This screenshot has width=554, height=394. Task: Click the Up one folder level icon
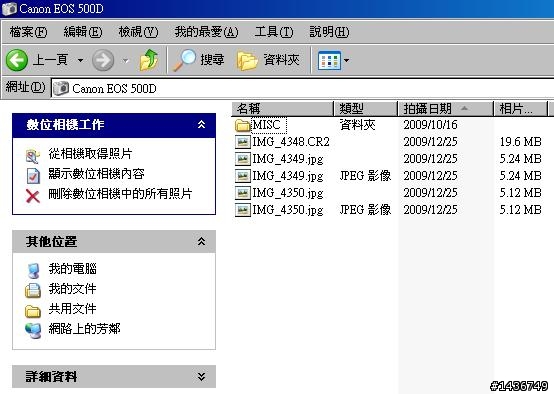149,60
